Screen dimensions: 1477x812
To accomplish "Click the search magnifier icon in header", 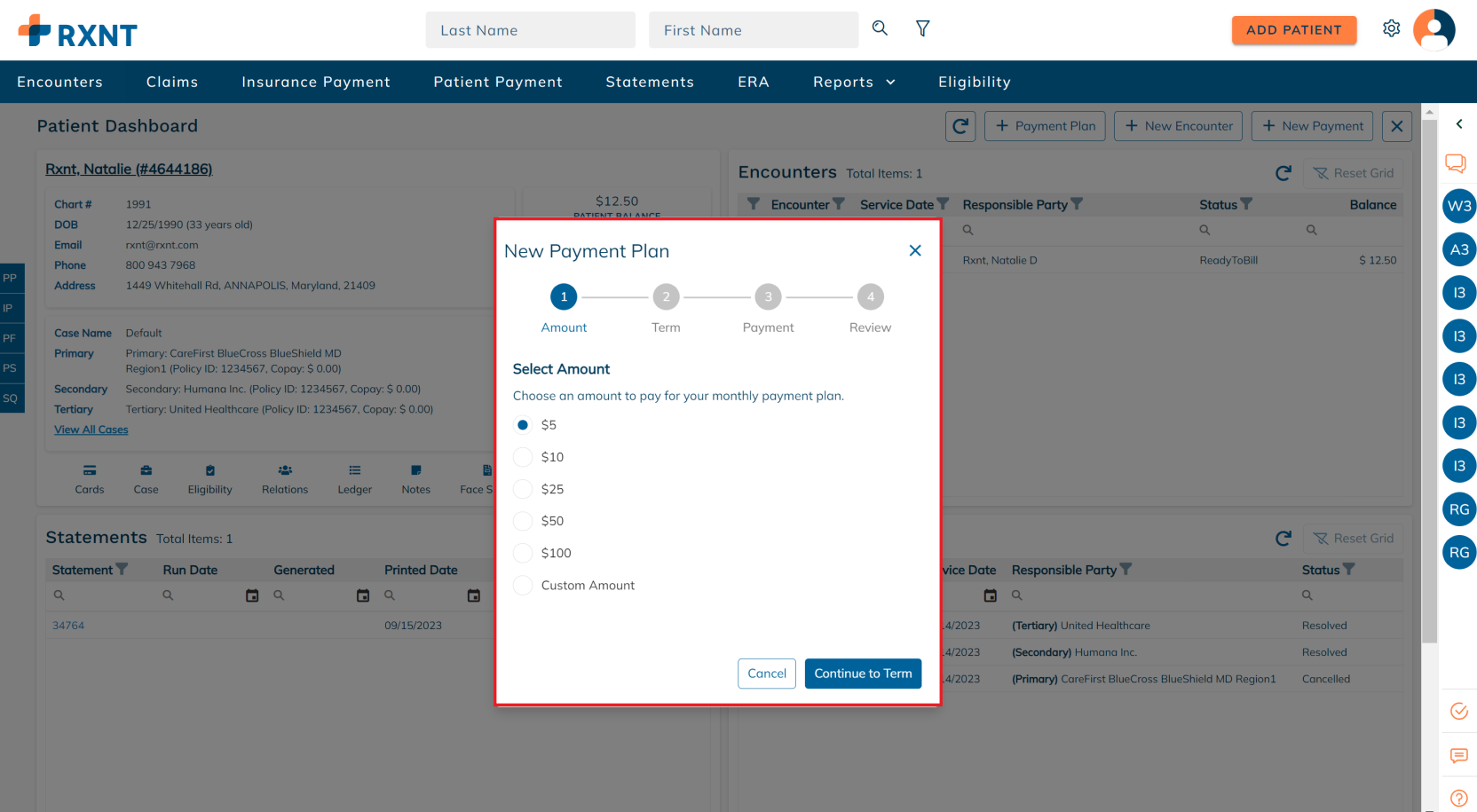I will (x=880, y=28).
